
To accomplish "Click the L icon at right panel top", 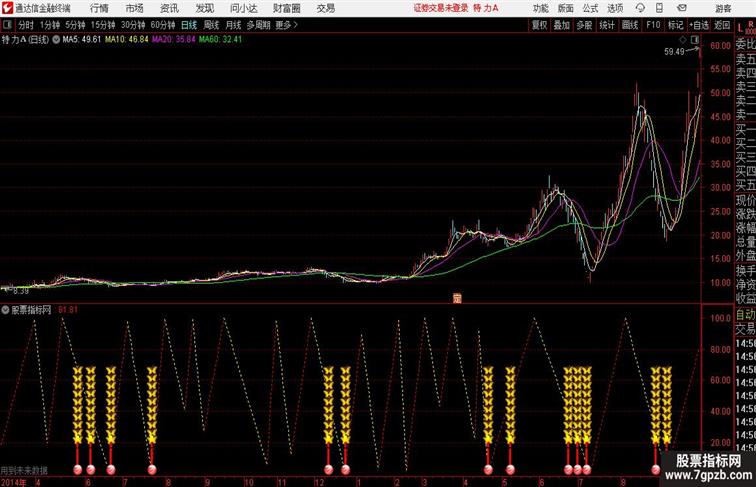I will (740, 28).
